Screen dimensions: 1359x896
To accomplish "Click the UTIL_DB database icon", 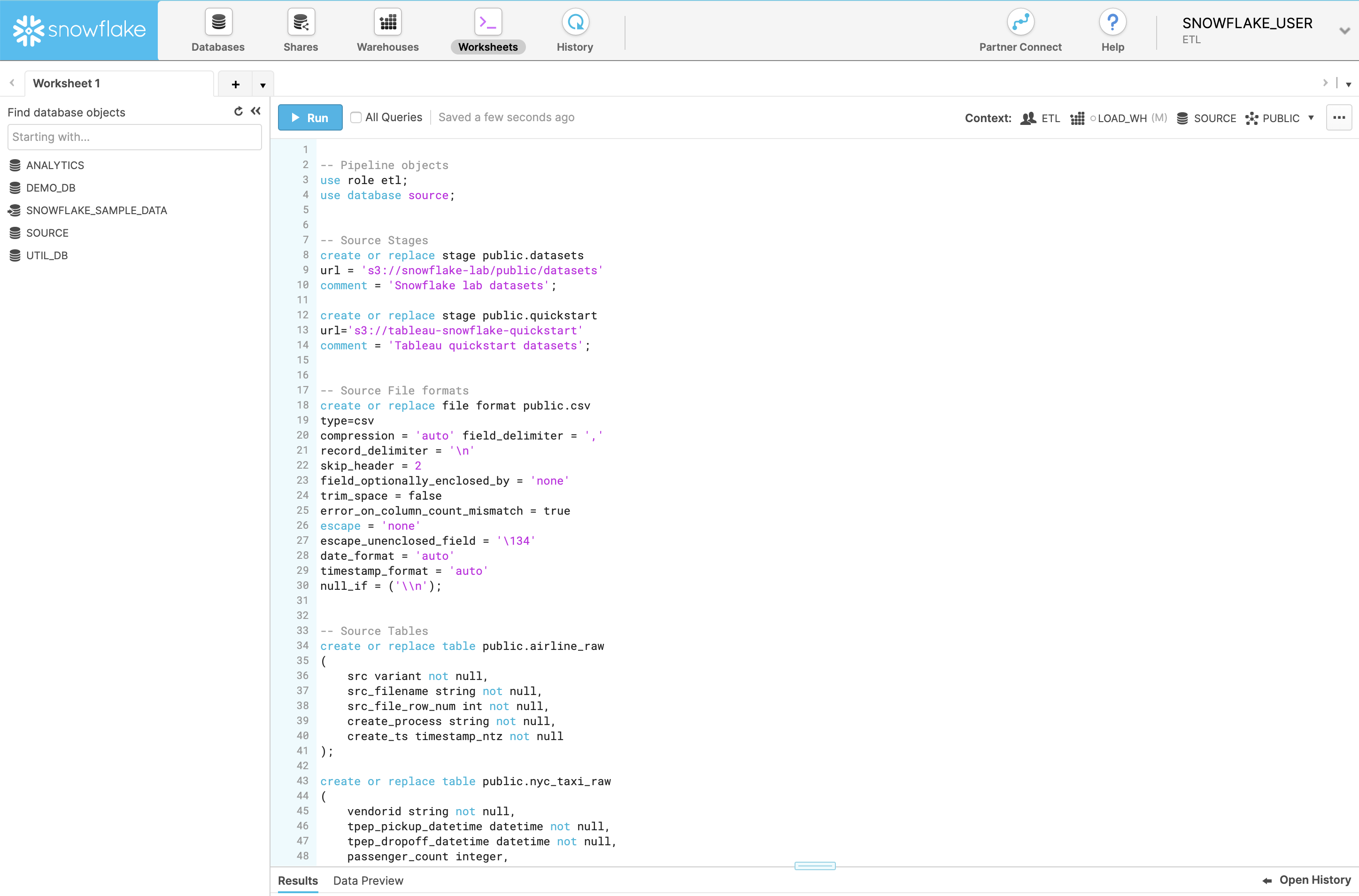I will [15, 255].
